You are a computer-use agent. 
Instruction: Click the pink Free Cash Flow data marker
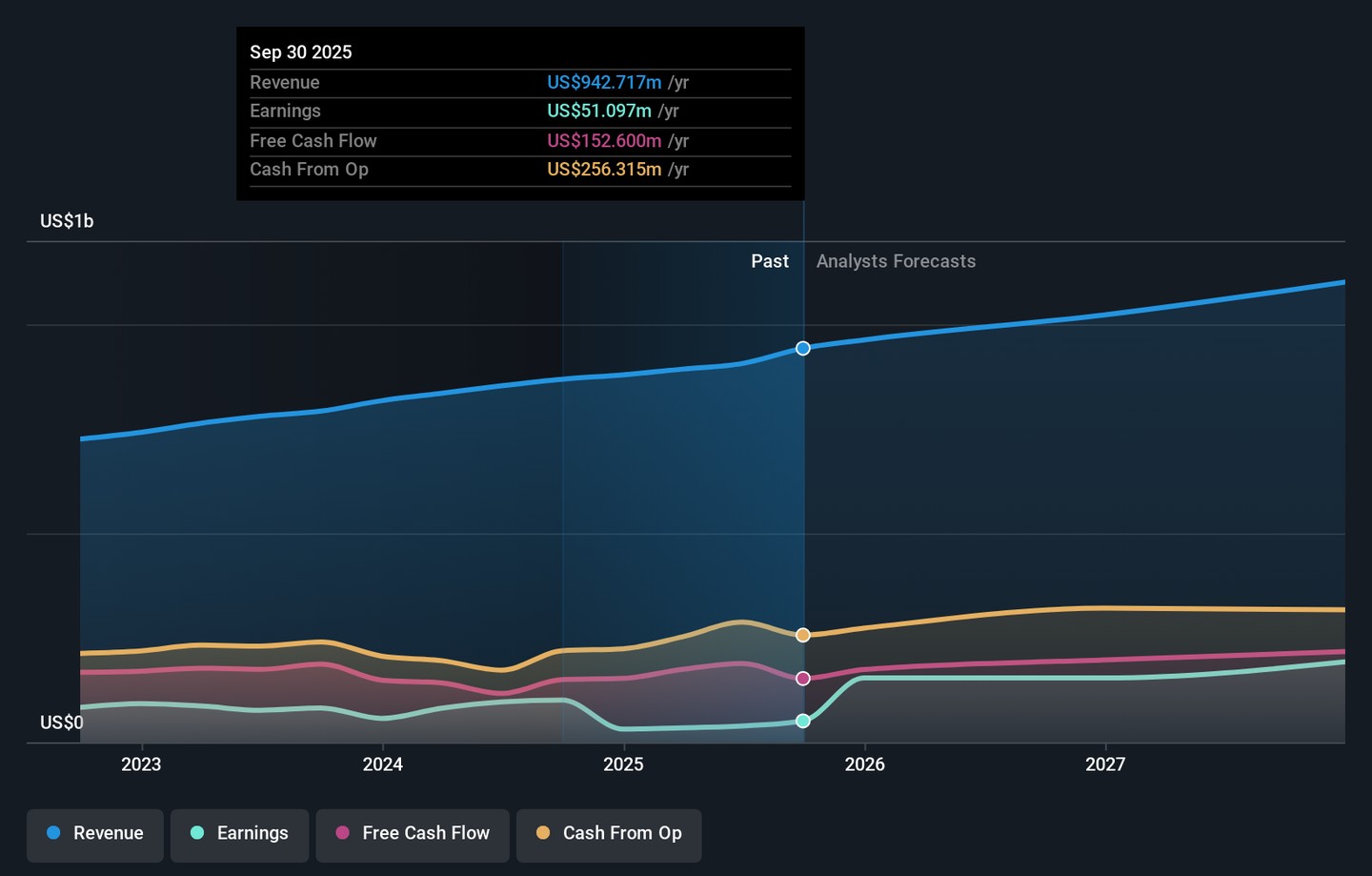tap(803, 679)
